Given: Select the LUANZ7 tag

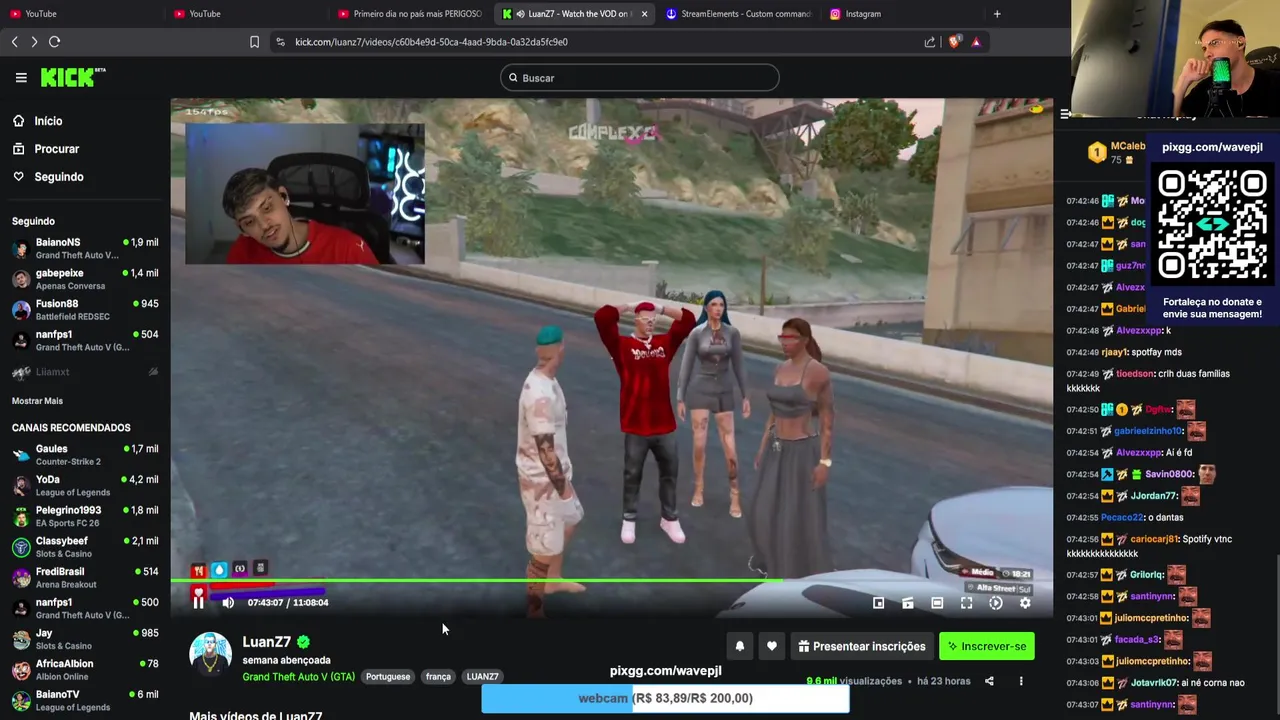Looking at the screenshot, I should 482,677.
